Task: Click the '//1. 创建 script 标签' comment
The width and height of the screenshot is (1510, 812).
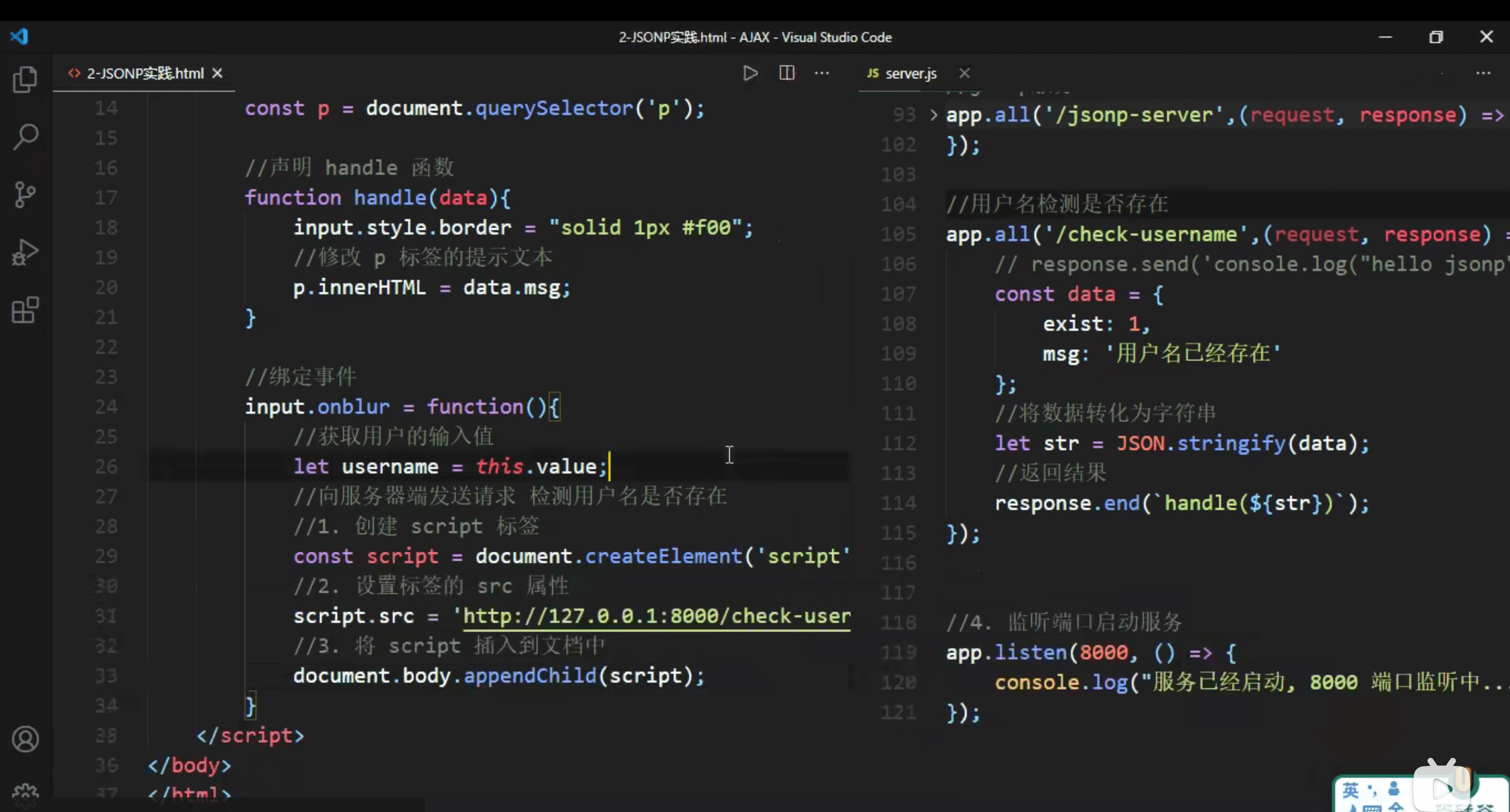Action: [416, 527]
